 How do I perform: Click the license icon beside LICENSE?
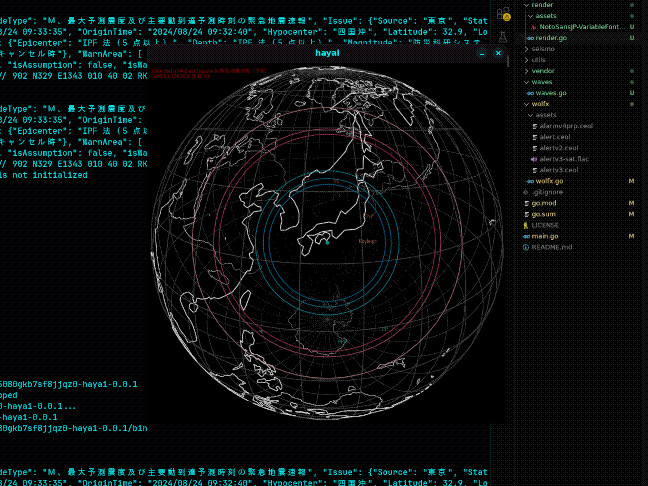(x=525, y=225)
